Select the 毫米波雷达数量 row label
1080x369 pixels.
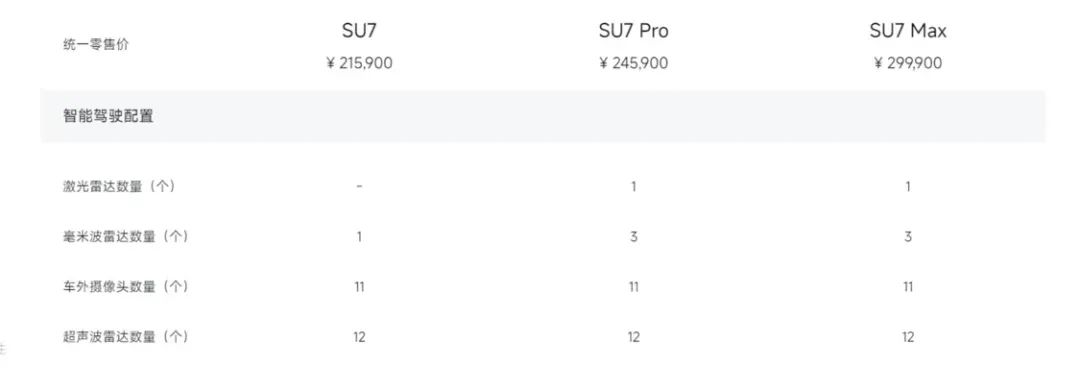click(x=125, y=237)
